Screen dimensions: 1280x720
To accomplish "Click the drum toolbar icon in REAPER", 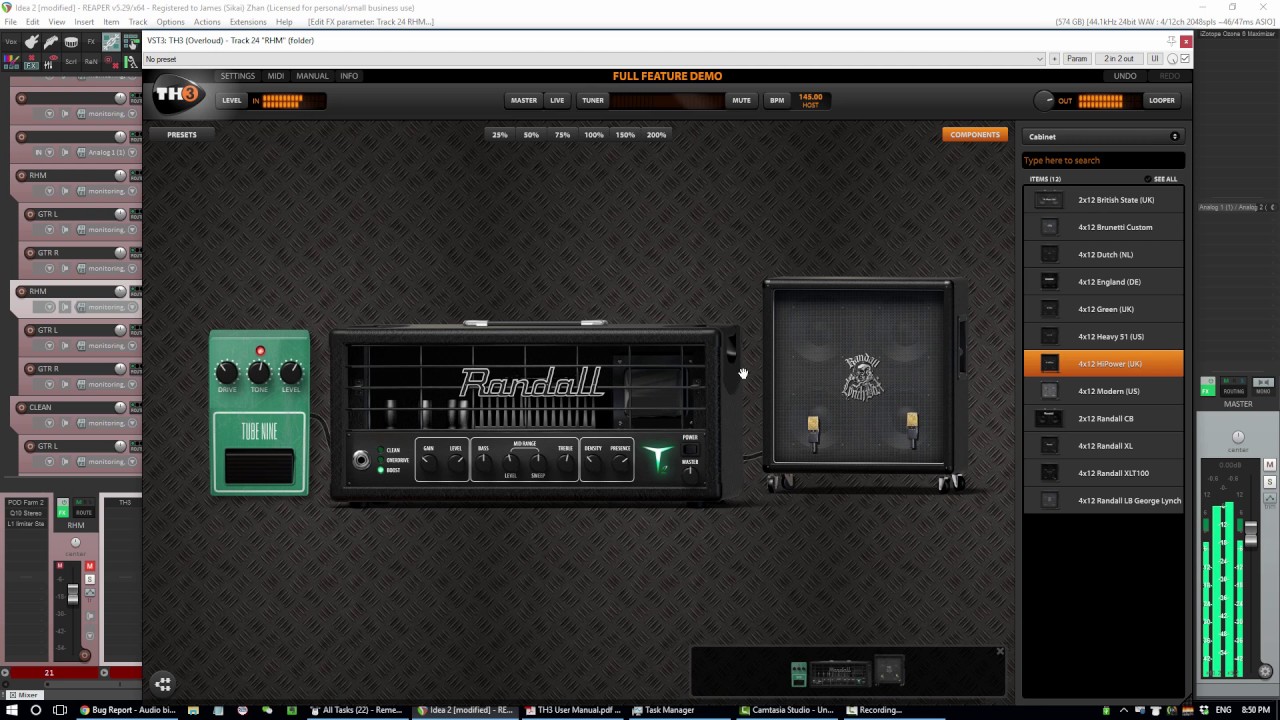I will (71, 42).
